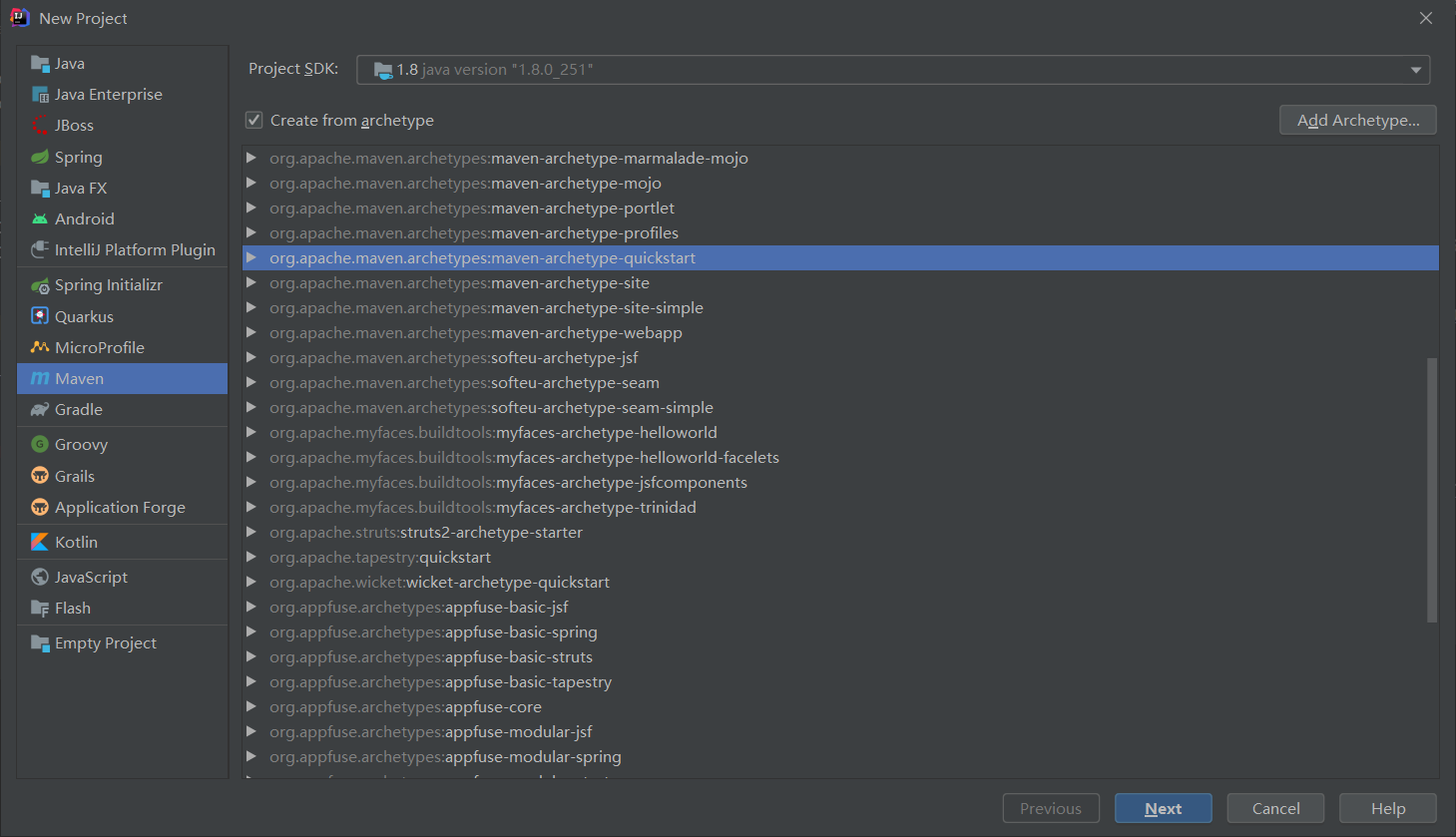Screen dimensions: 1456x837
Task: Click the Spring Initializr icon
Action: pyautogui.click(x=40, y=285)
